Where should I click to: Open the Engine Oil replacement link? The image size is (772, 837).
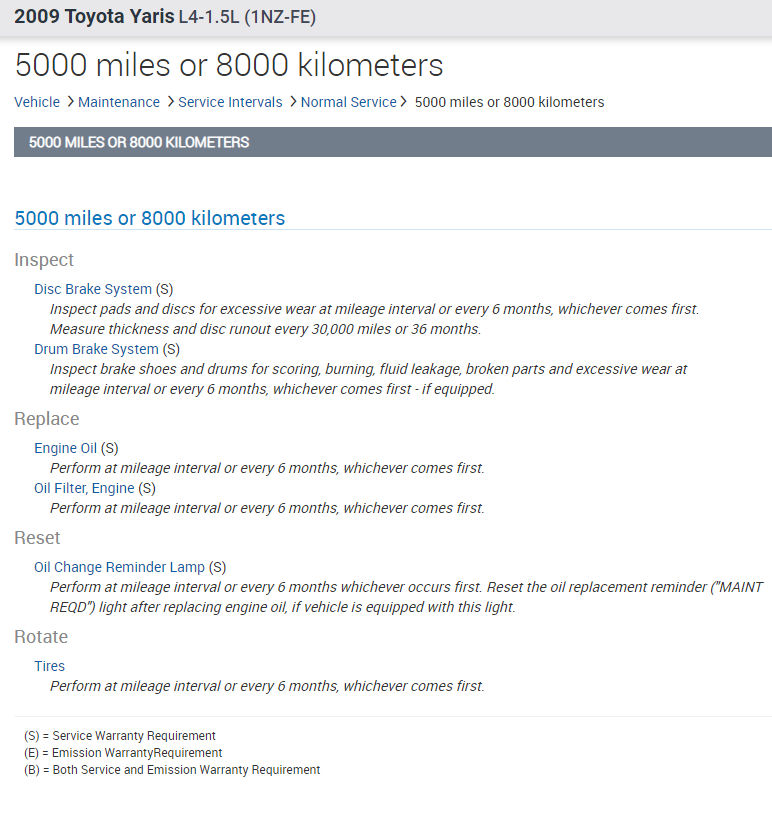coord(66,448)
